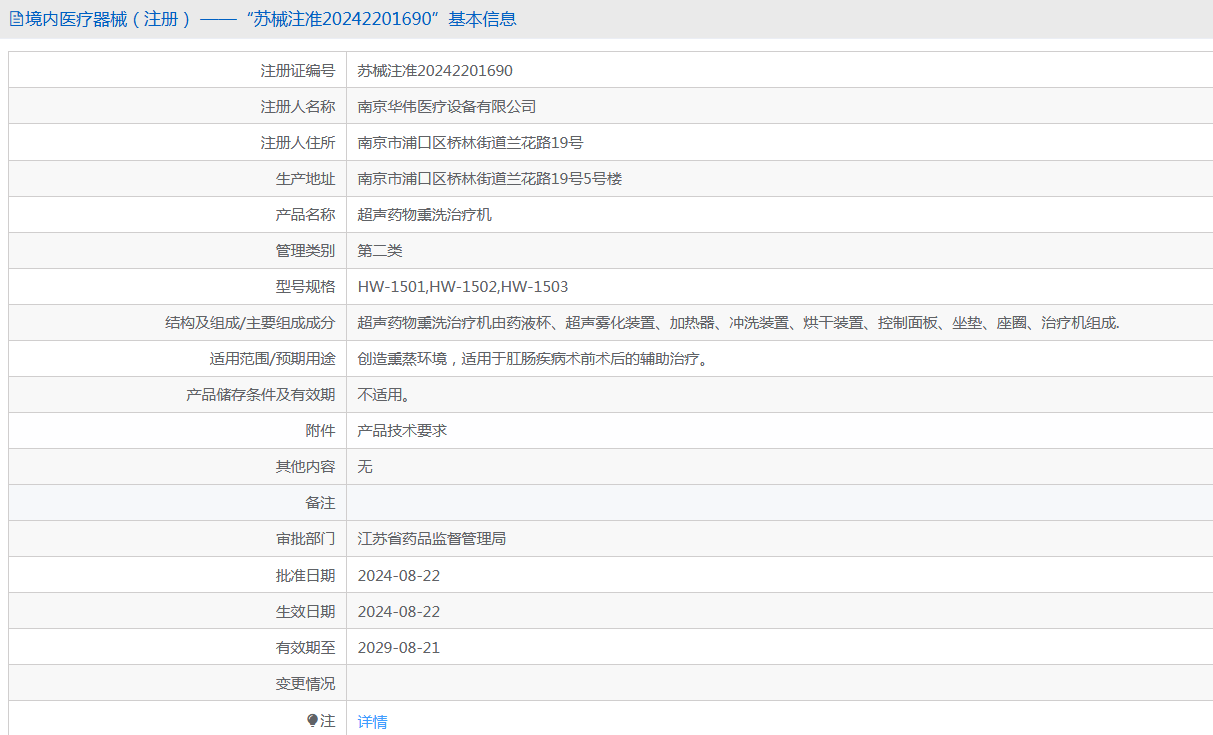Click the 结构及组成/主要组成成分 label
The height and width of the screenshot is (735, 1213).
[250, 323]
